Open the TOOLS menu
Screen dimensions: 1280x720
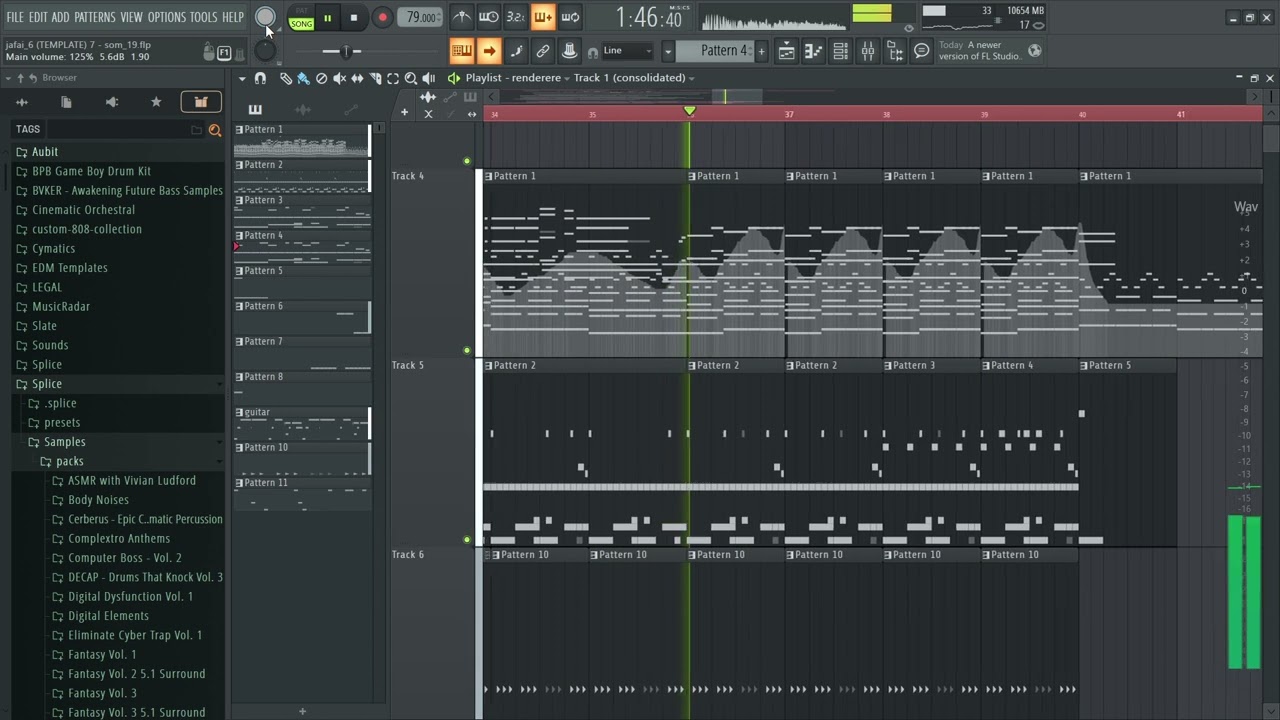click(x=203, y=17)
